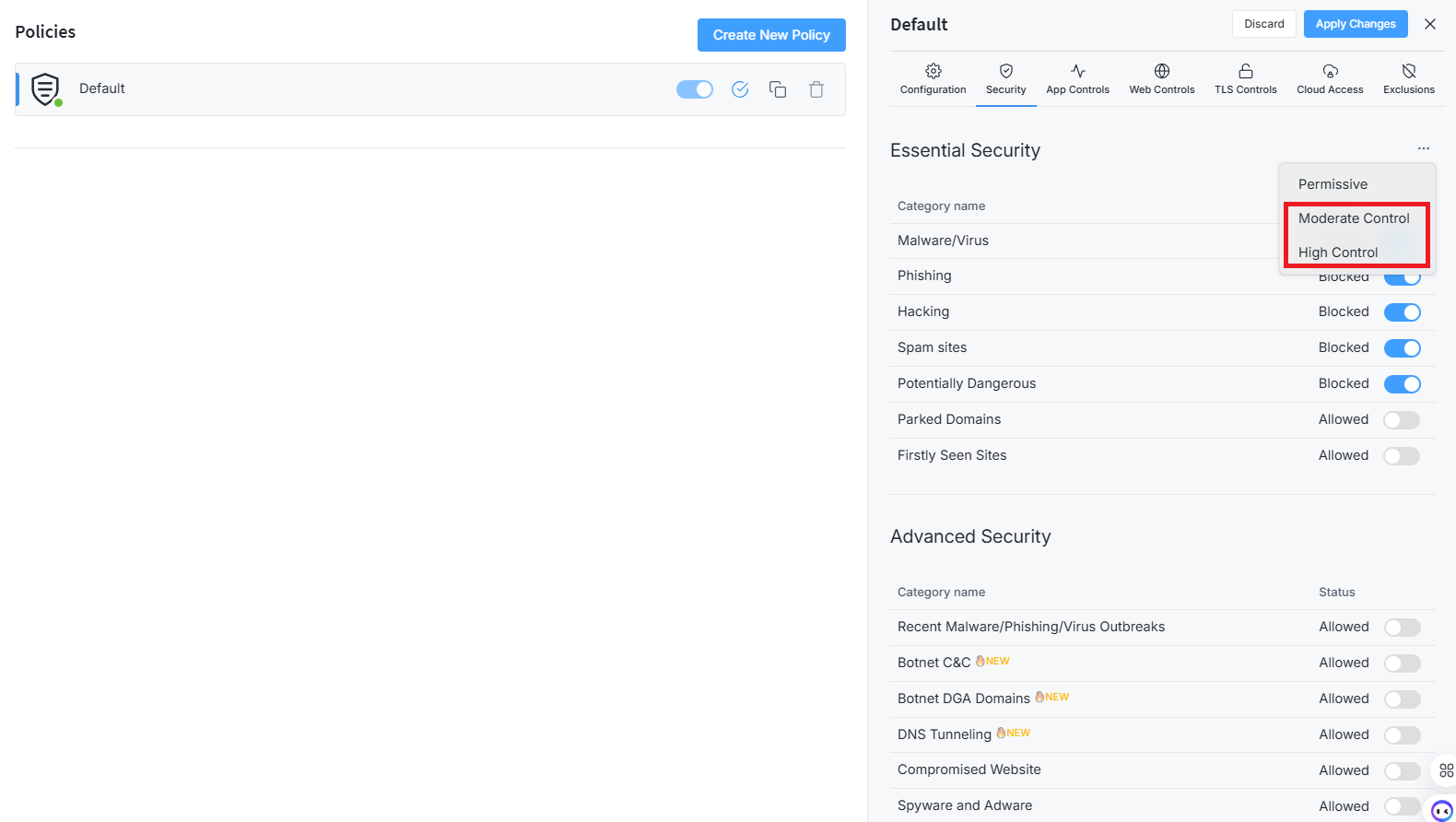Enable Recent Malware/Phishing/Virus Outbreaks blocking
Viewport: 1456px width, 822px height.
[x=1402, y=628]
